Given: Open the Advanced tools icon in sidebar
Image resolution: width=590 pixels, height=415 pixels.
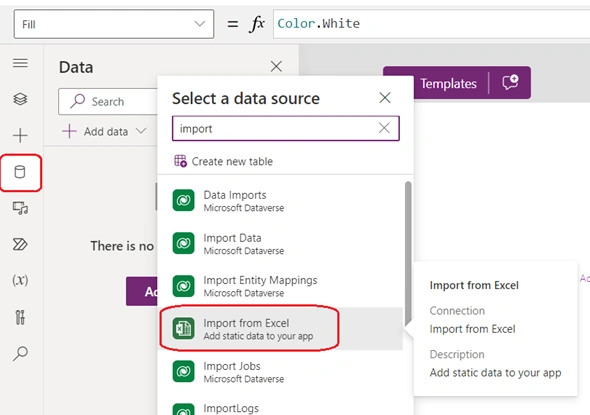Looking at the screenshot, I should (x=20, y=317).
